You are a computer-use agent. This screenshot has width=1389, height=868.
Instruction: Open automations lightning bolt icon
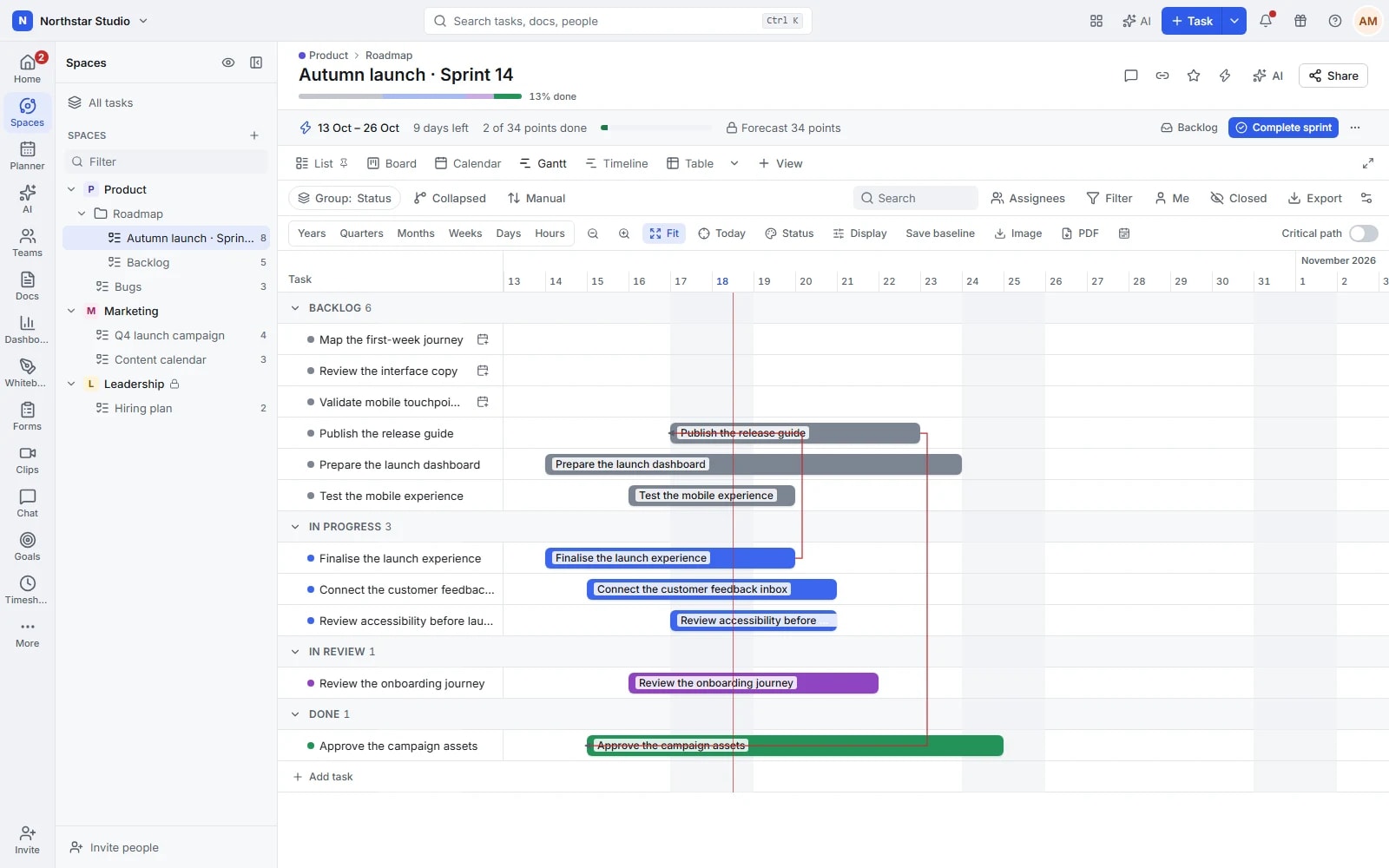(x=1225, y=76)
